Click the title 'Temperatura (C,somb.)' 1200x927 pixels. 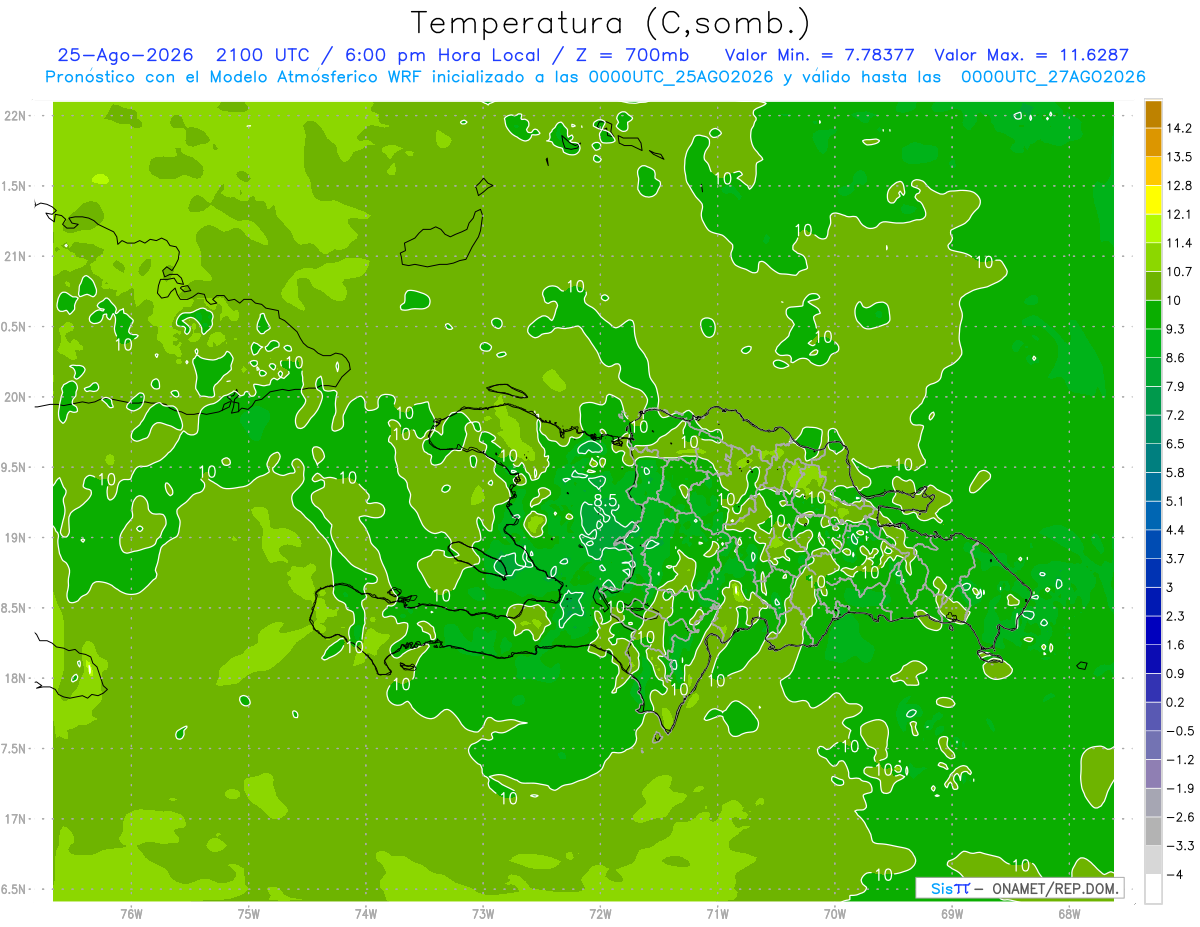click(x=610, y=22)
